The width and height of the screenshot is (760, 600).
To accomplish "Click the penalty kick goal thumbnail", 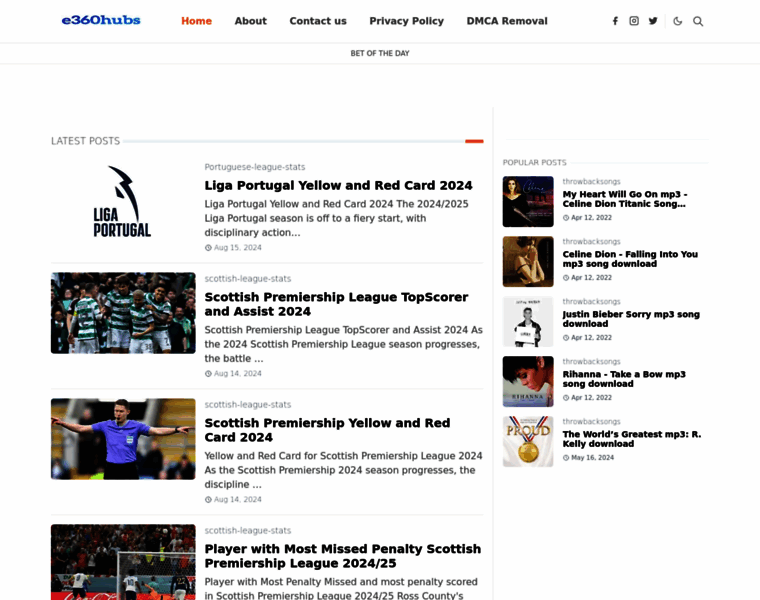I will [123, 562].
